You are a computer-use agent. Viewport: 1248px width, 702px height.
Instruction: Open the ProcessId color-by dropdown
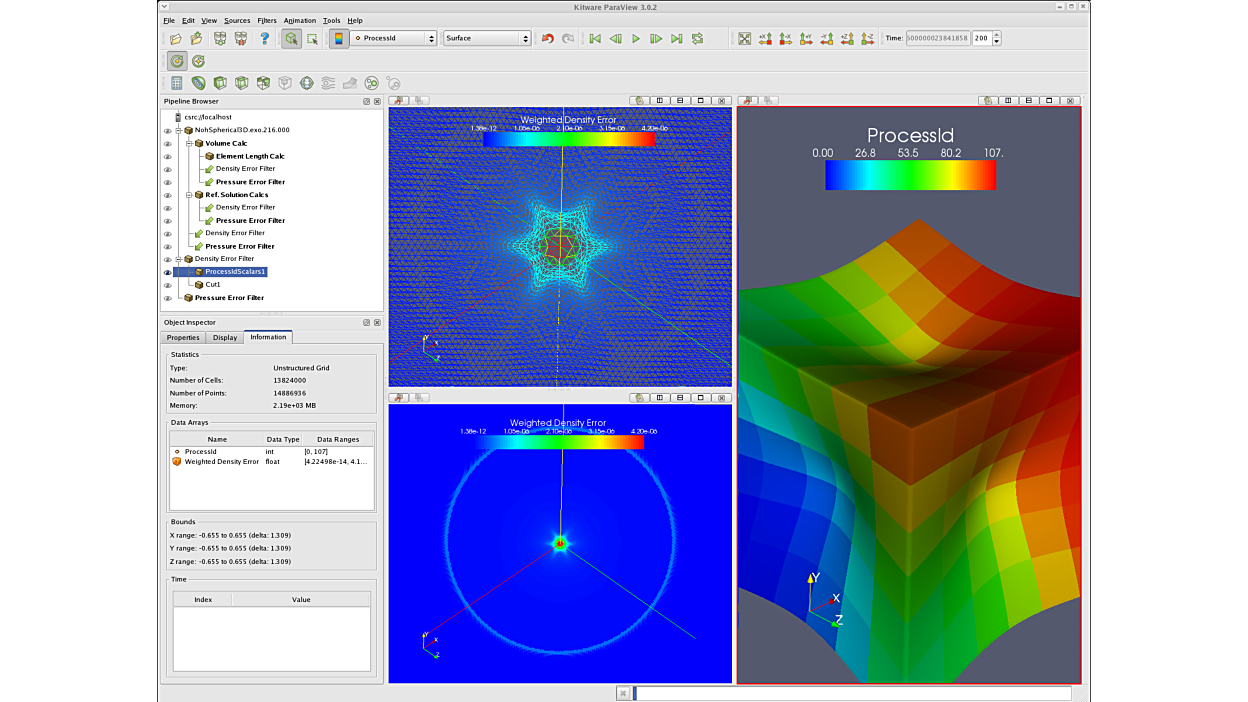393,38
